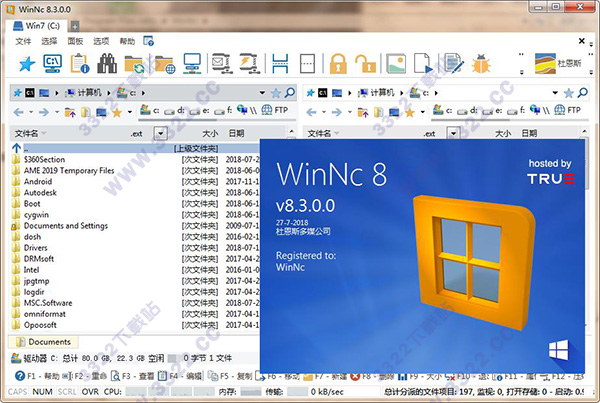This screenshot has width=600, height=403.
Task: Go back in the left pane
Action: [x=18, y=112]
